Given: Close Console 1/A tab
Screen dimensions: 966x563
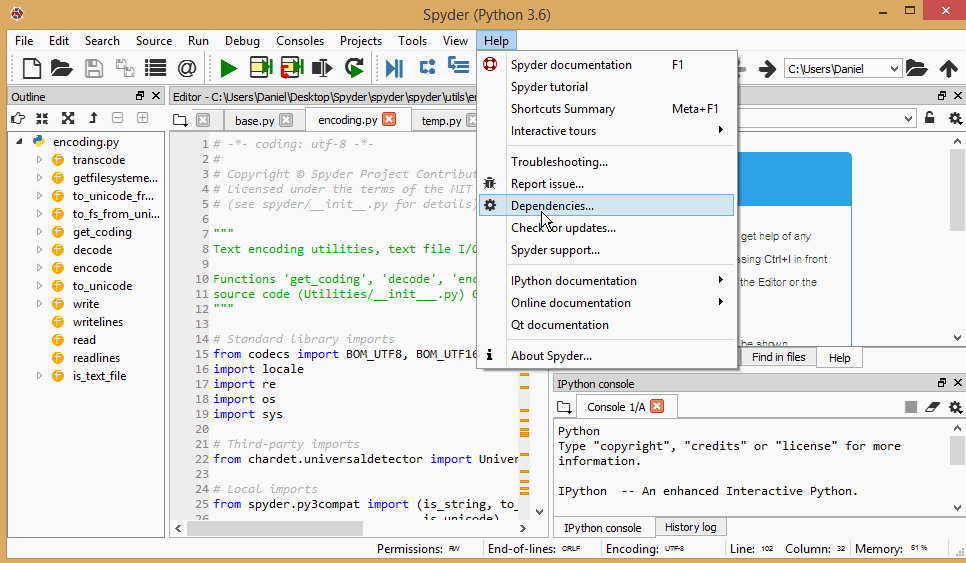Looking at the screenshot, I should pyautogui.click(x=657, y=407).
